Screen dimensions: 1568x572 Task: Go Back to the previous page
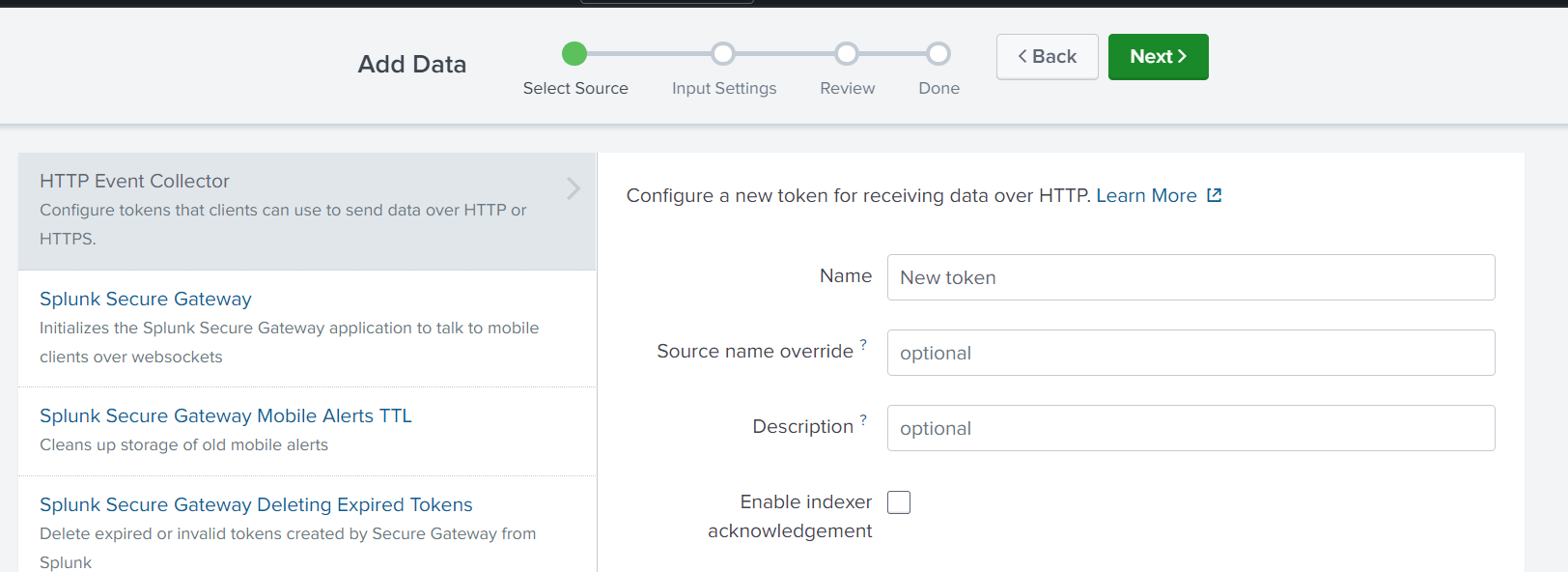point(1048,57)
